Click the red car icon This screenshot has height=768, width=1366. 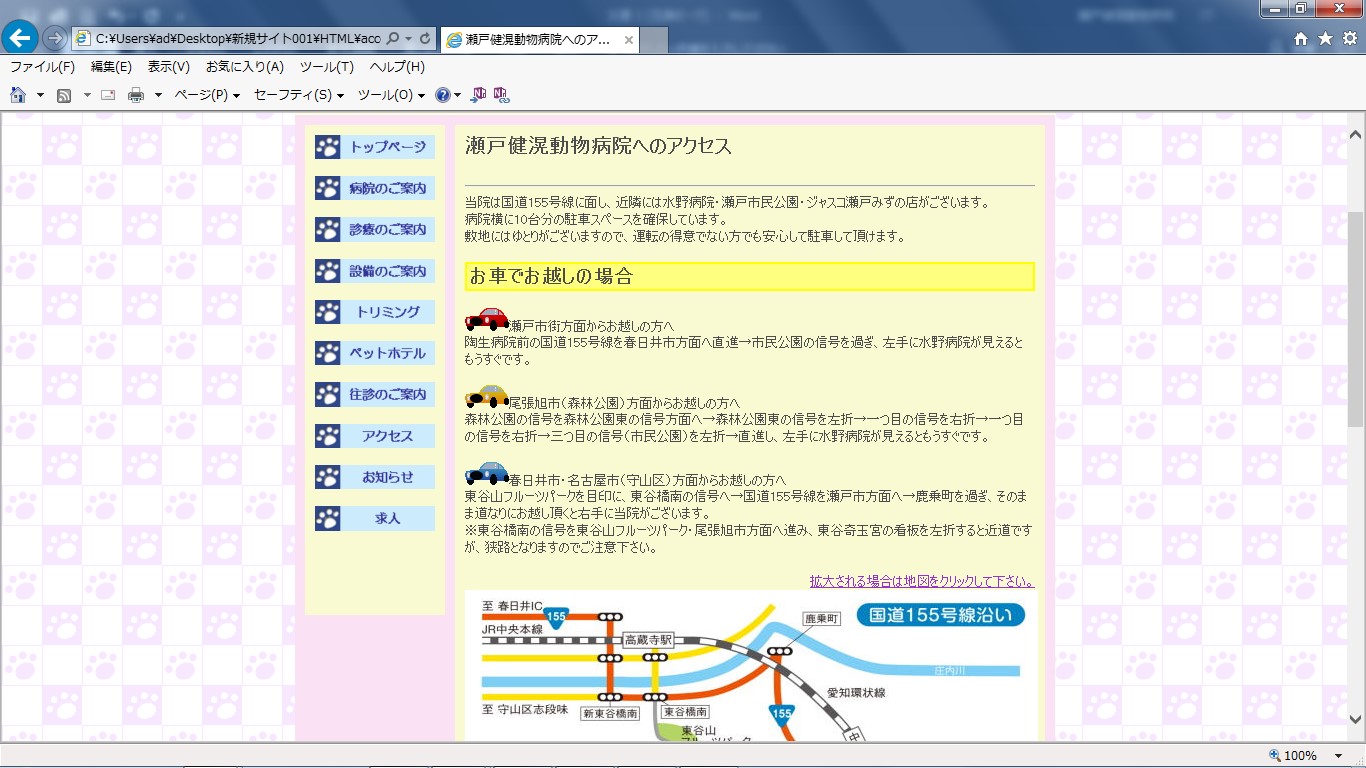pos(487,320)
